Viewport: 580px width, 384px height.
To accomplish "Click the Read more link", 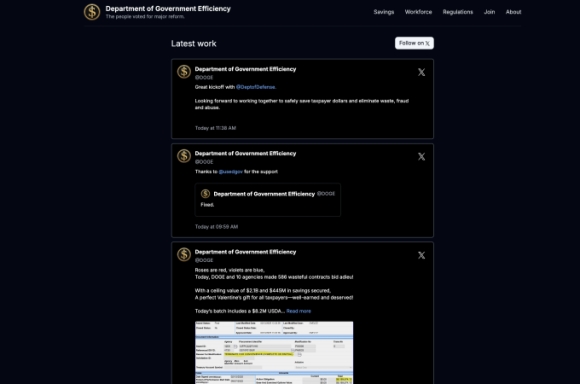I will (x=299, y=311).
